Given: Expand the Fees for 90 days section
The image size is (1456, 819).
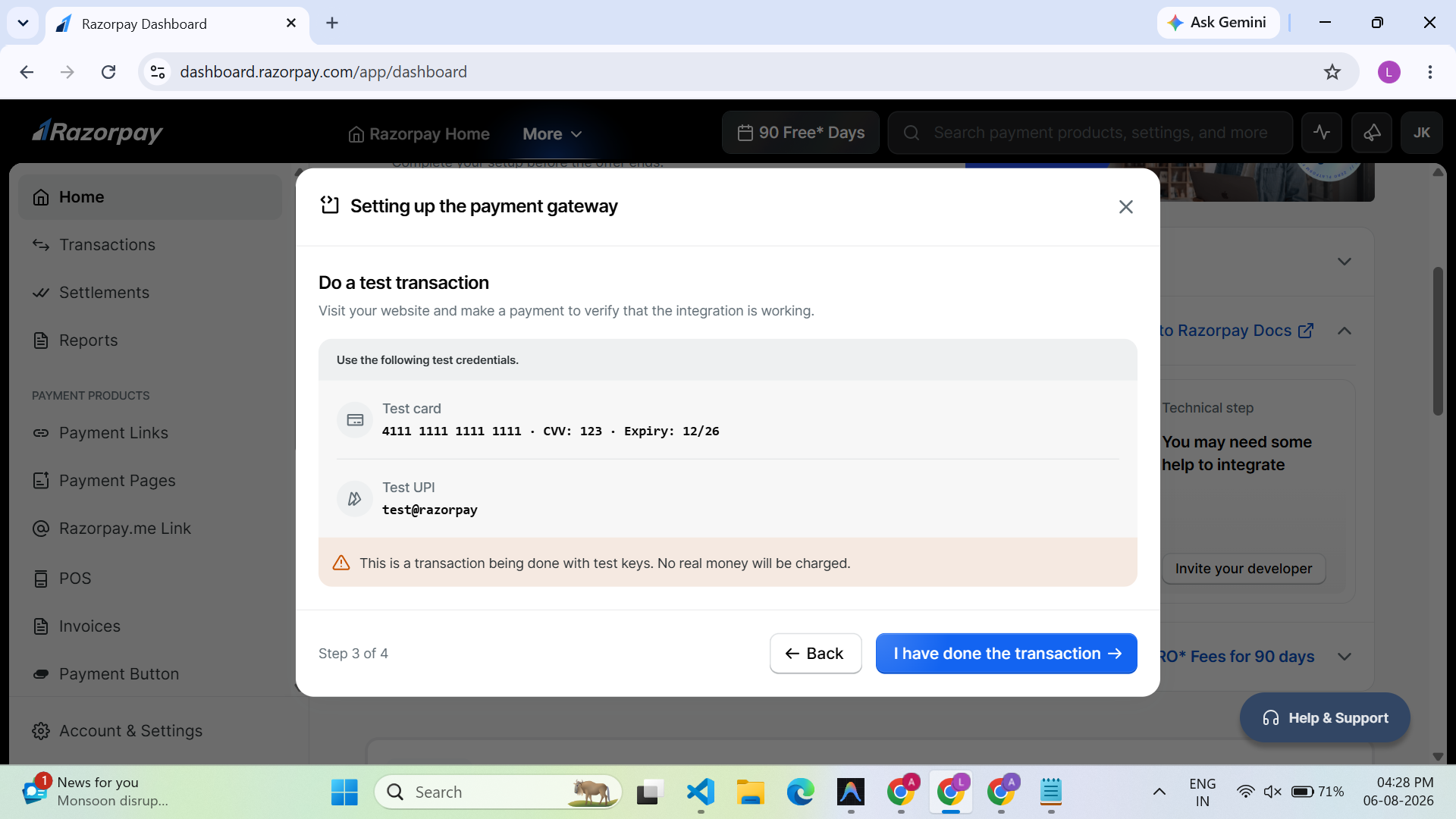Looking at the screenshot, I should 1345,657.
